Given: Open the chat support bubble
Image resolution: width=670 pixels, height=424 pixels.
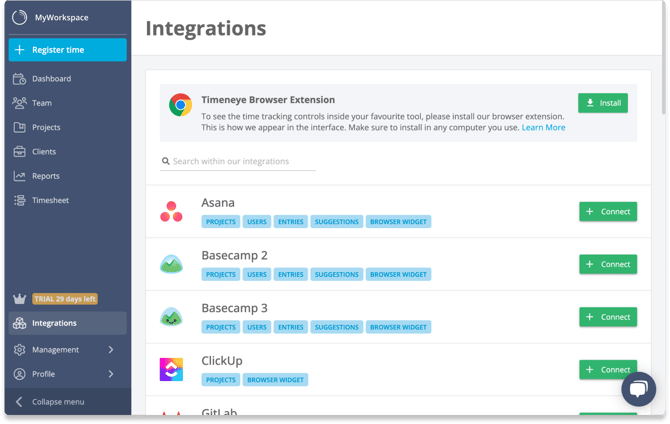Looking at the screenshot, I should pyautogui.click(x=638, y=389).
